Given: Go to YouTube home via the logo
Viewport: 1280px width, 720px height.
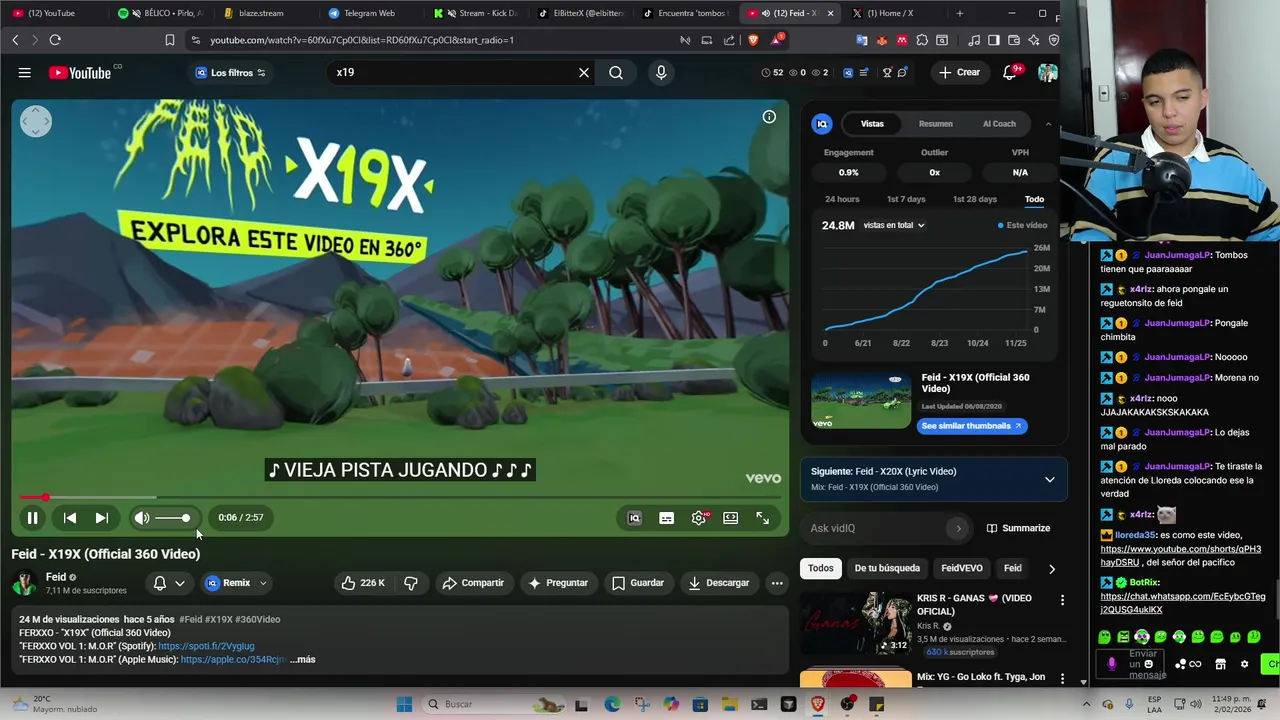Looking at the screenshot, I should (x=80, y=72).
